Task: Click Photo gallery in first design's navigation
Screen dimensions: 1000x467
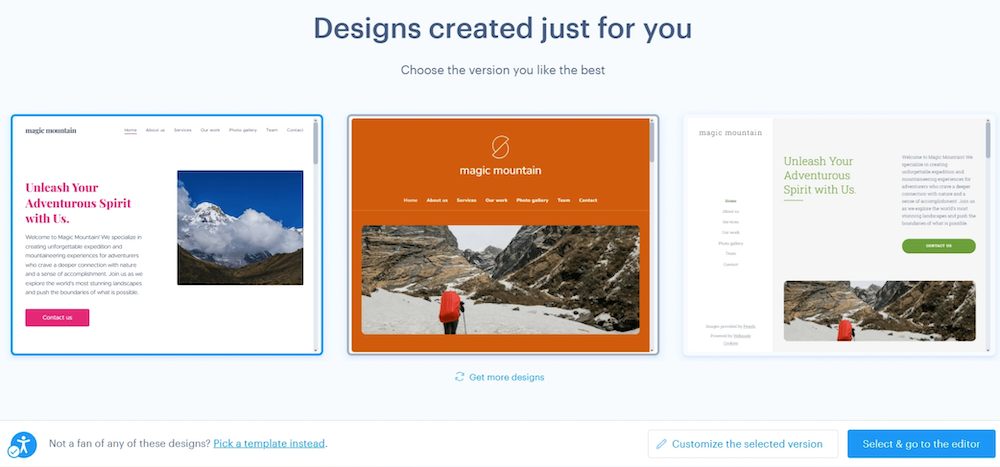Action: [243, 130]
